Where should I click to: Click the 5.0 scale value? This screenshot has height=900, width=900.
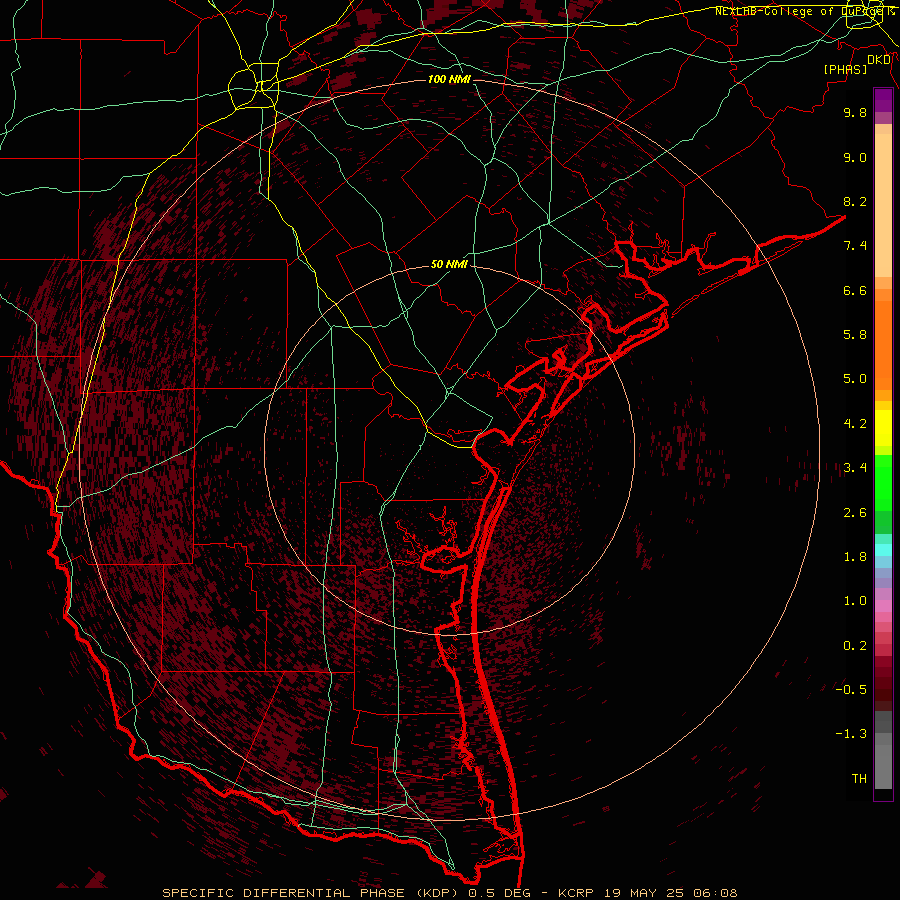coord(855,379)
